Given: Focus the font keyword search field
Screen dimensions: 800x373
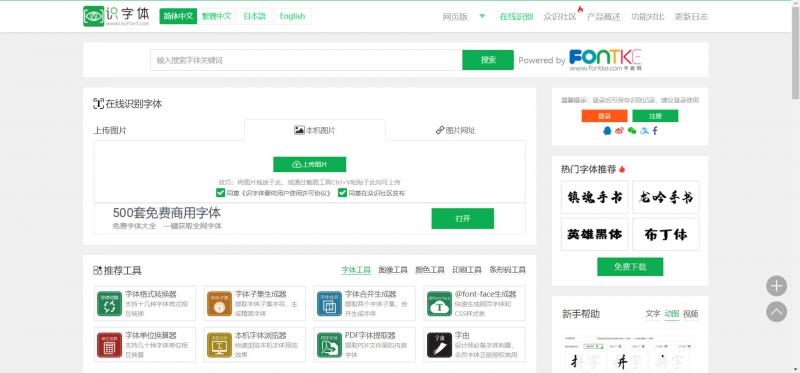Looking at the screenshot, I should click(306, 60).
